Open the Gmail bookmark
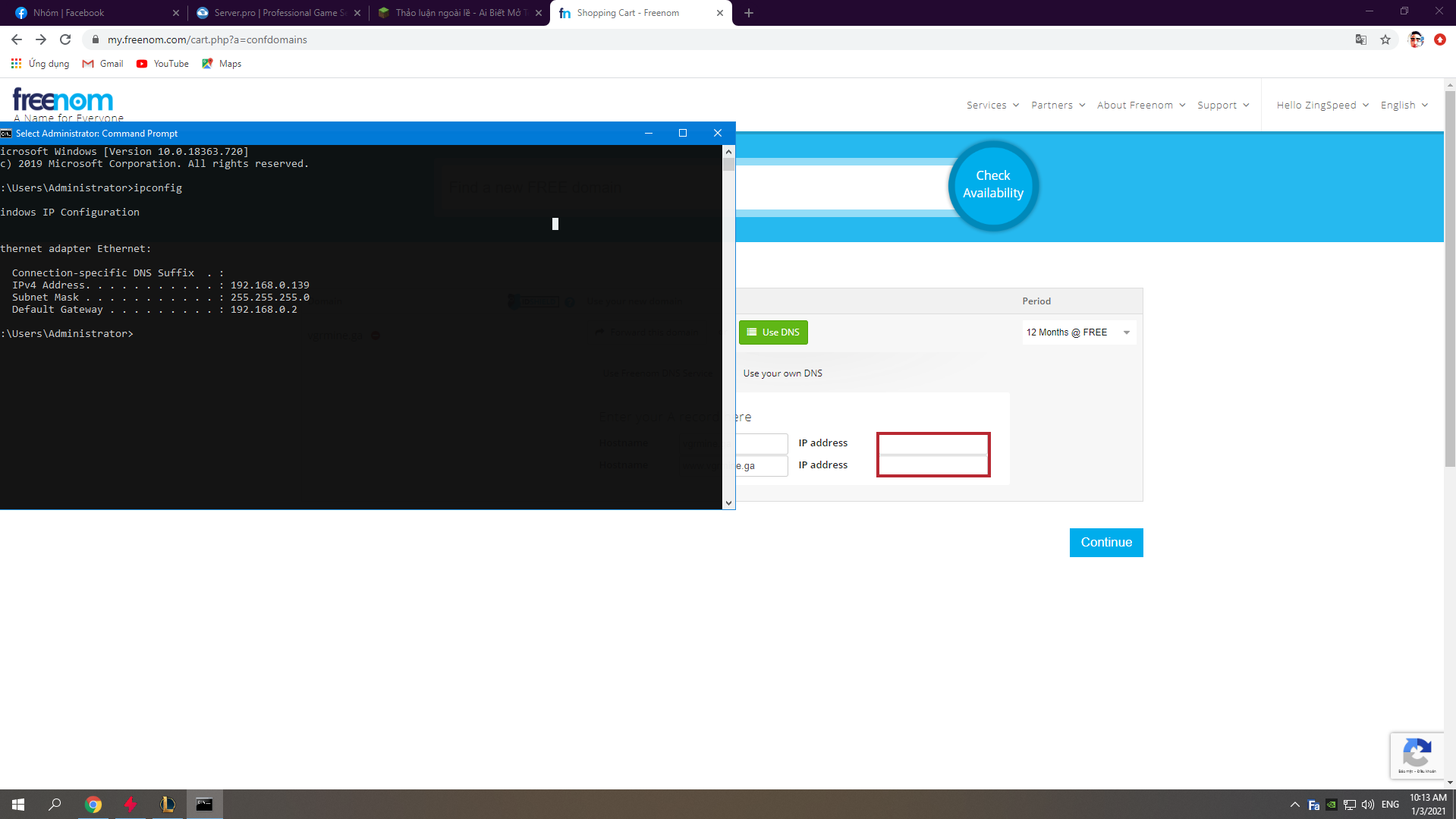 pos(102,64)
